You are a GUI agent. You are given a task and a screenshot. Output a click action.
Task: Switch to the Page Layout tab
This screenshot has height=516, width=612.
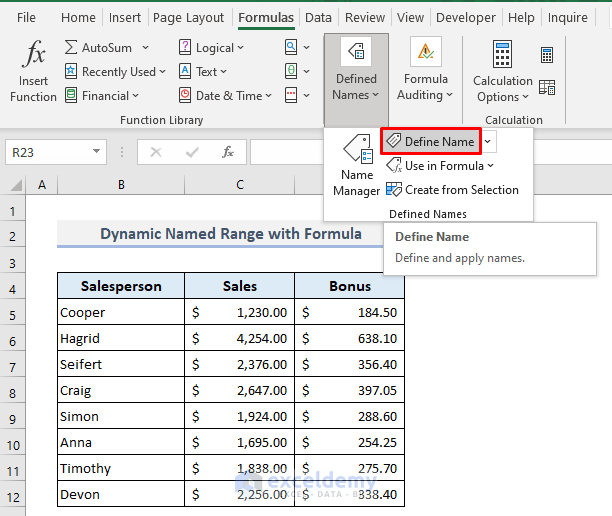coord(188,18)
